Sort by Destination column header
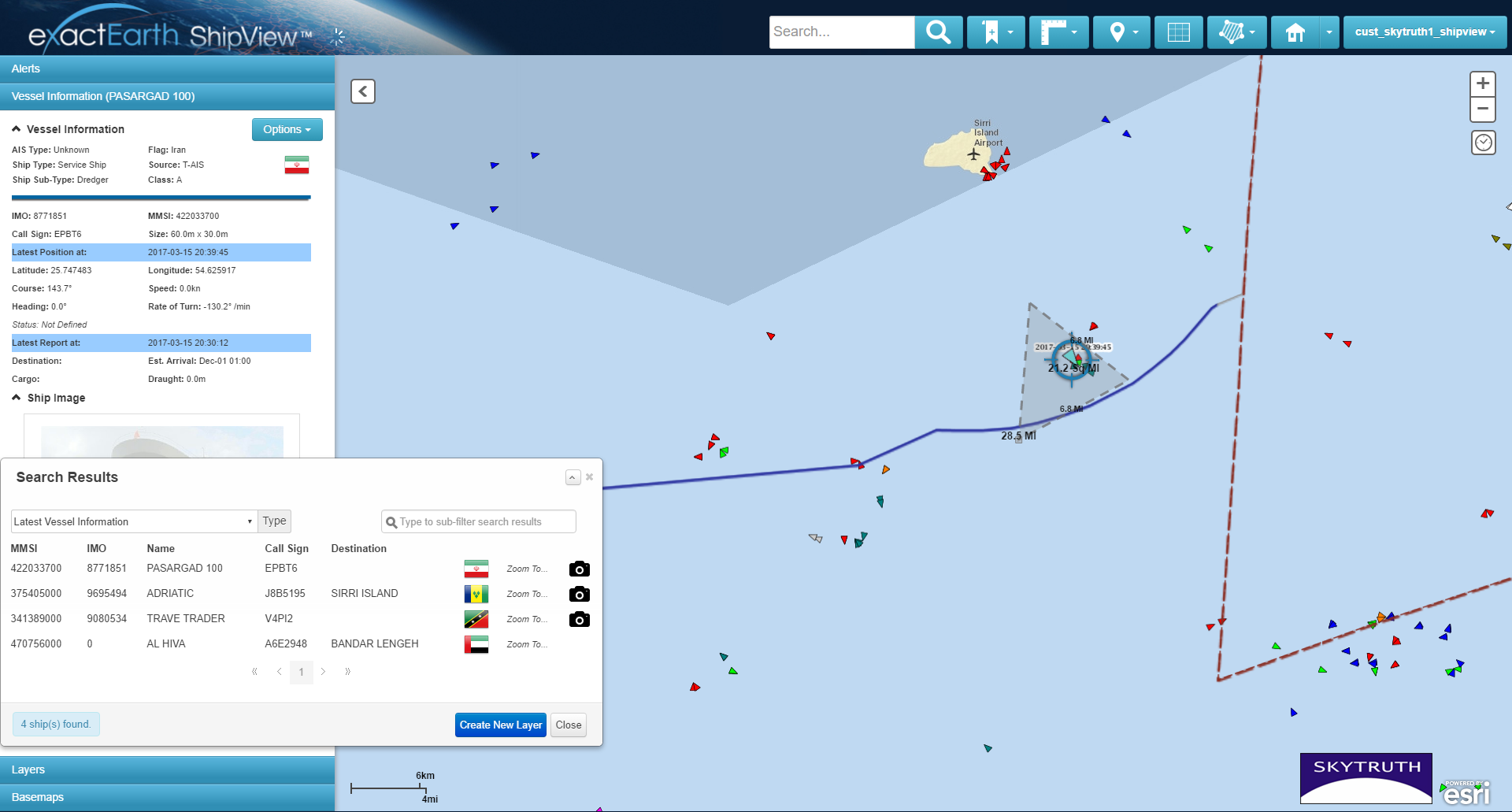 click(359, 548)
